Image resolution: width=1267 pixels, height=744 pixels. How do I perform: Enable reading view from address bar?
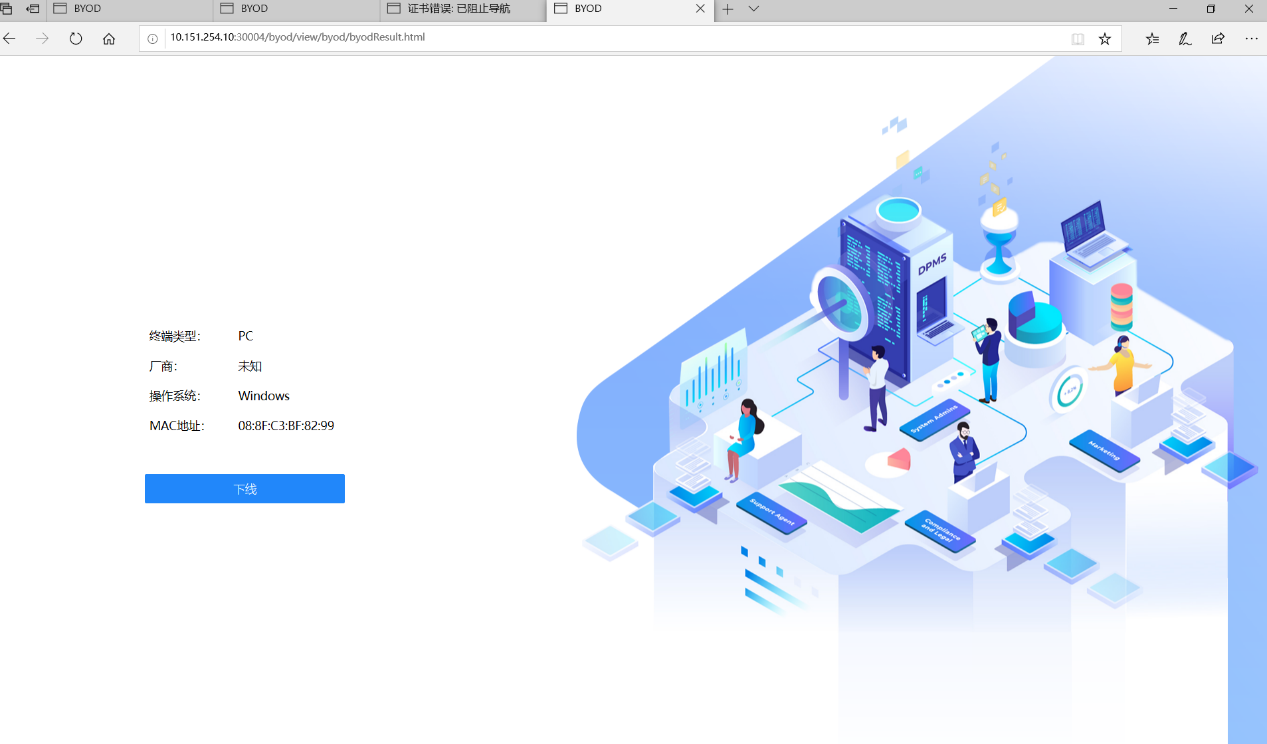coord(1077,39)
